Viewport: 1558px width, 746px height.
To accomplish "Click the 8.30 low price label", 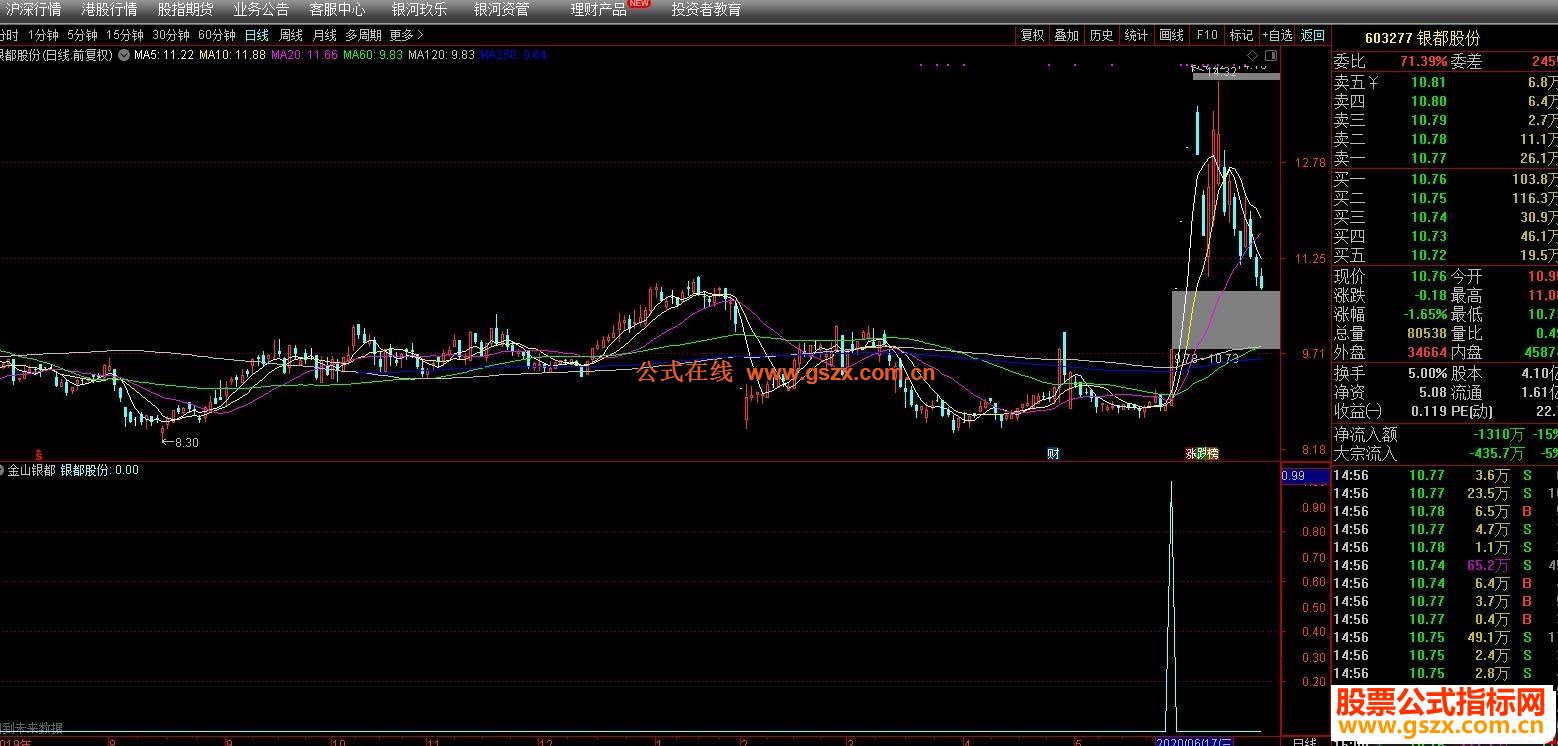I will click(x=186, y=442).
